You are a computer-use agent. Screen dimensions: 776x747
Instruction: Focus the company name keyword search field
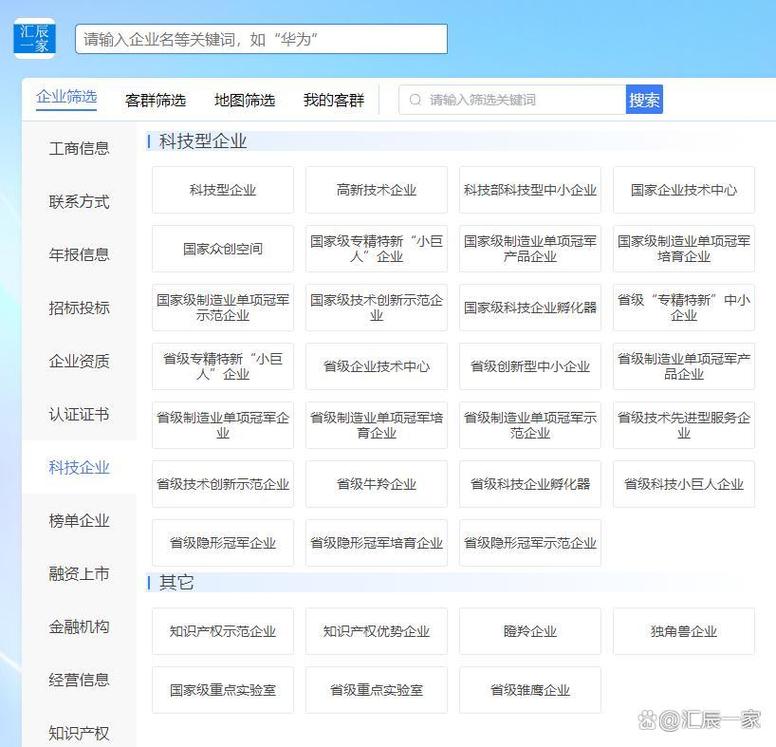(x=261, y=39)
